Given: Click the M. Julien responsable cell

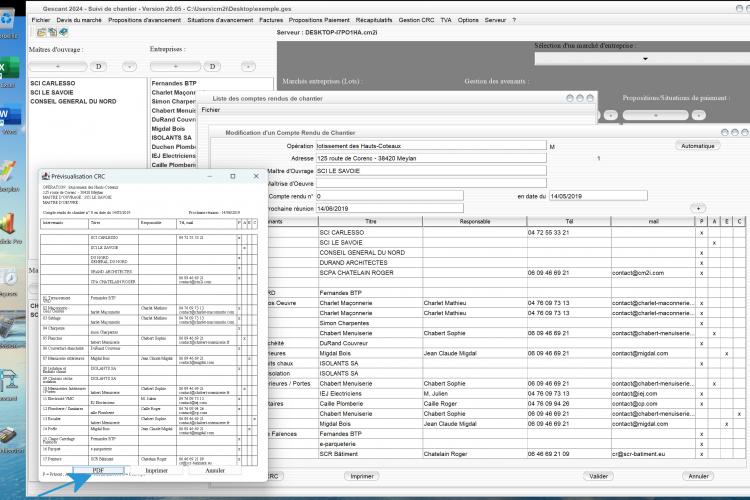Looking at the screenshot, I should pyautogui.click(x=474, y=394).
